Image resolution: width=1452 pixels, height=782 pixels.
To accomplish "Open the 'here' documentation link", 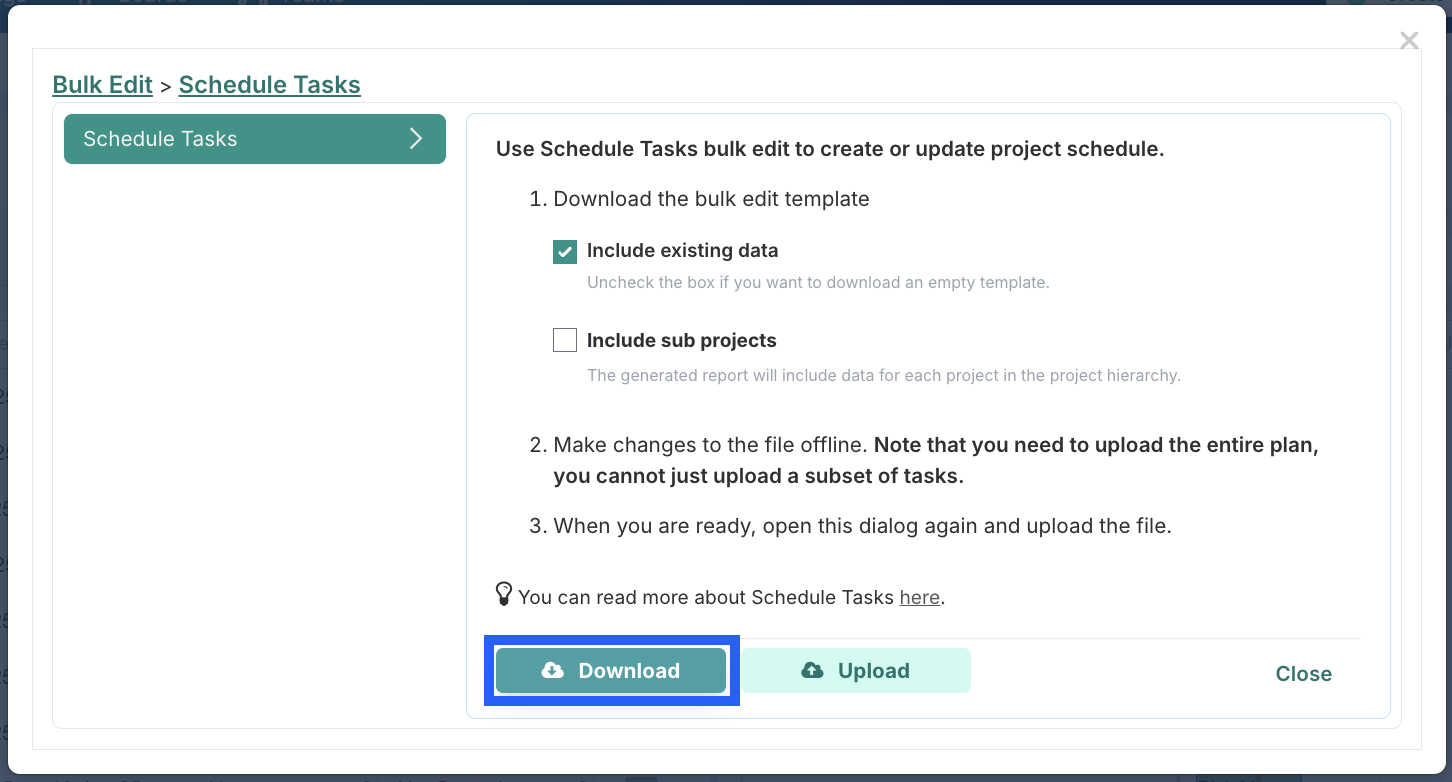I will point(920,598).
